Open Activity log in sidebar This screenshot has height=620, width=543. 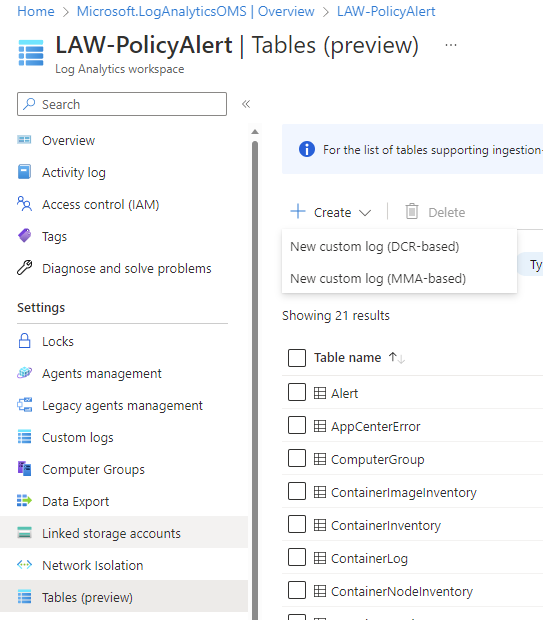tap(74, 172)
